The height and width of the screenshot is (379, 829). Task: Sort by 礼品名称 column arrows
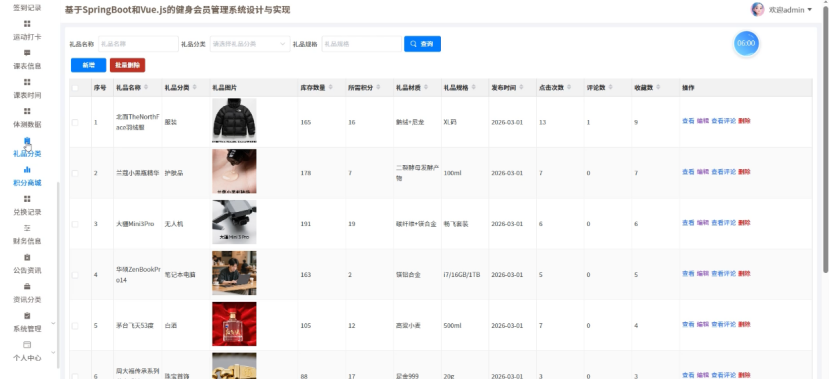pyautogui.click(x=146, y=87)
